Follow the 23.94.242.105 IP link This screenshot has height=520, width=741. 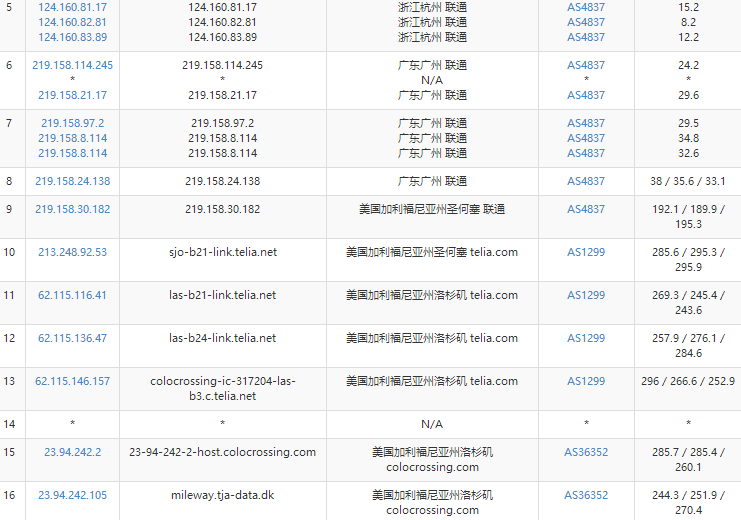(72, 495)
